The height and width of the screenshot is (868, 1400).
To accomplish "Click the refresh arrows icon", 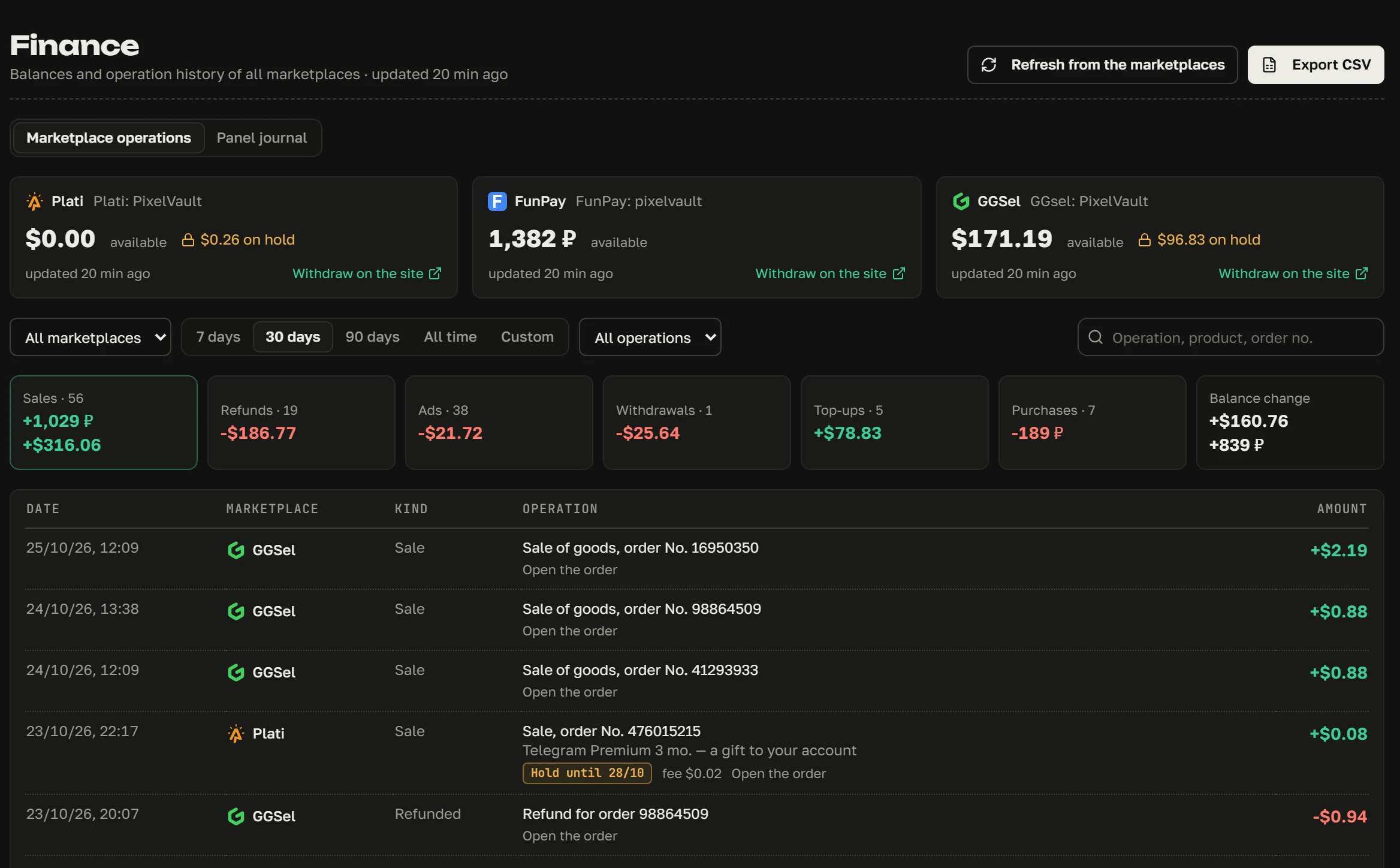I will [x=989, y=65].
